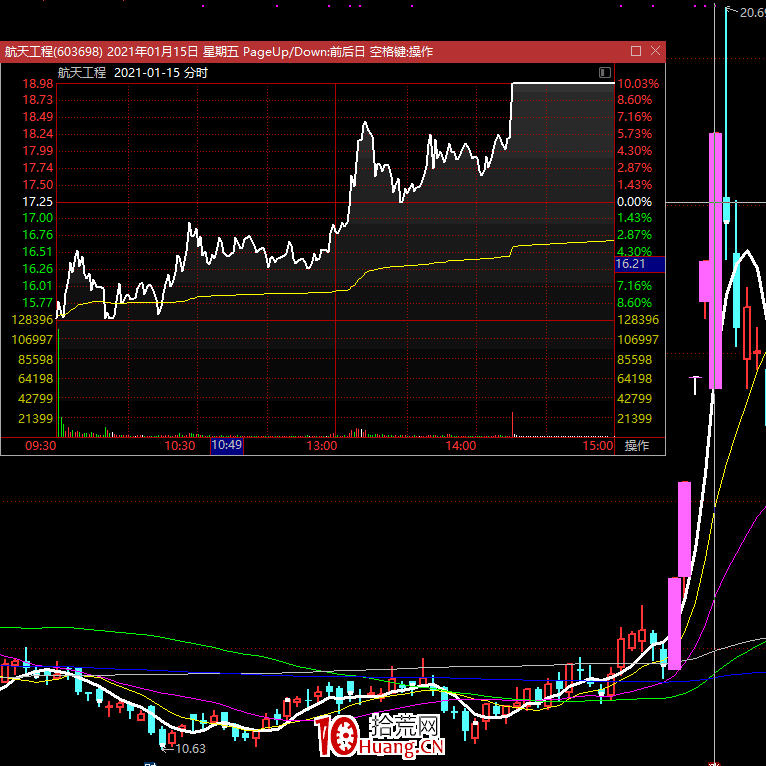Click the 14:00 time axis label
766x766 pixels.
pos(461,446)
